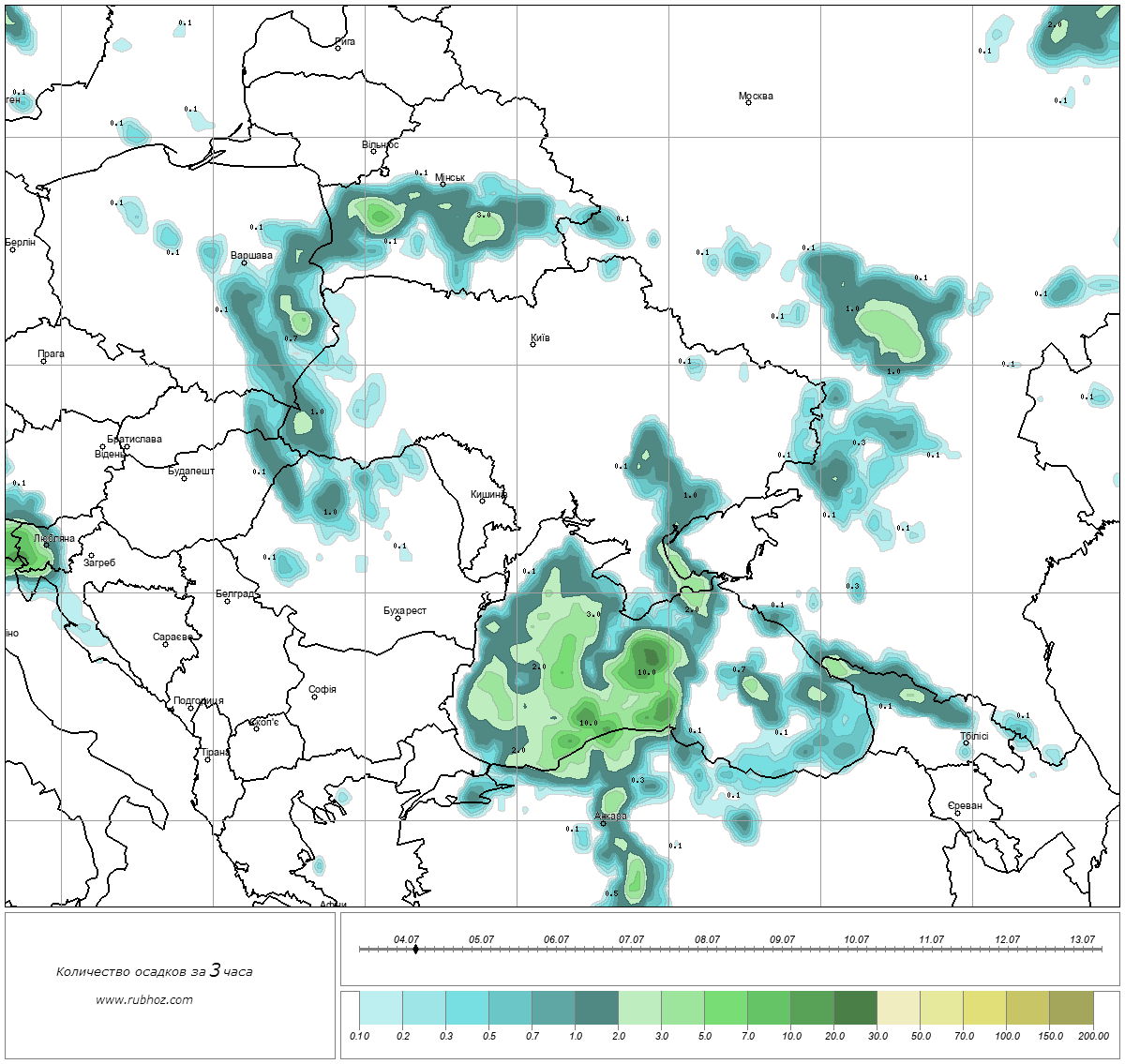
Task: Click the Москва city marker
Action: (x=748, y=103)
